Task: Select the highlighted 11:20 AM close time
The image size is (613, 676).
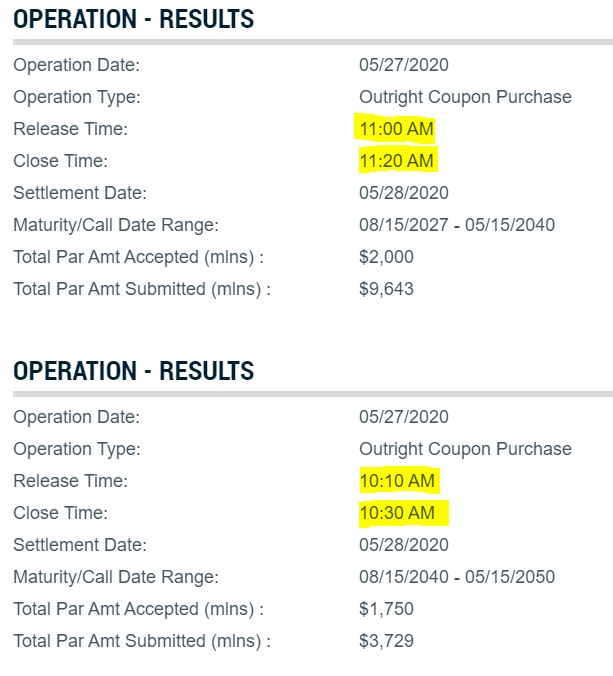Action: [x=397, y=161]
